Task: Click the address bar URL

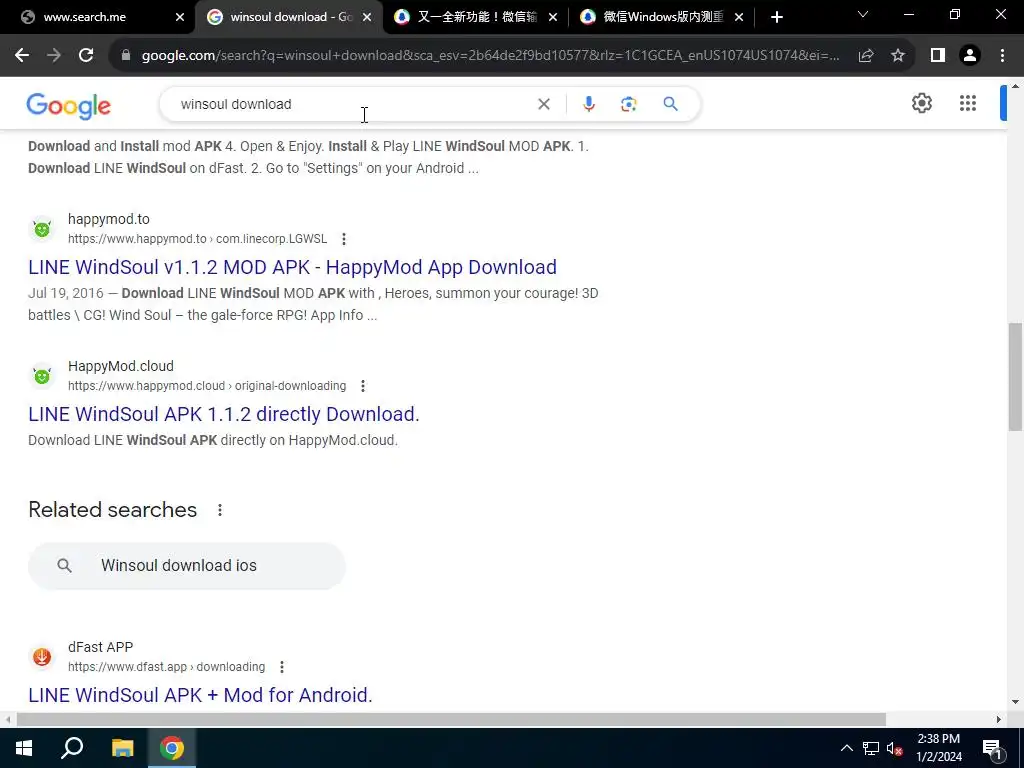Action: [490, 56]
